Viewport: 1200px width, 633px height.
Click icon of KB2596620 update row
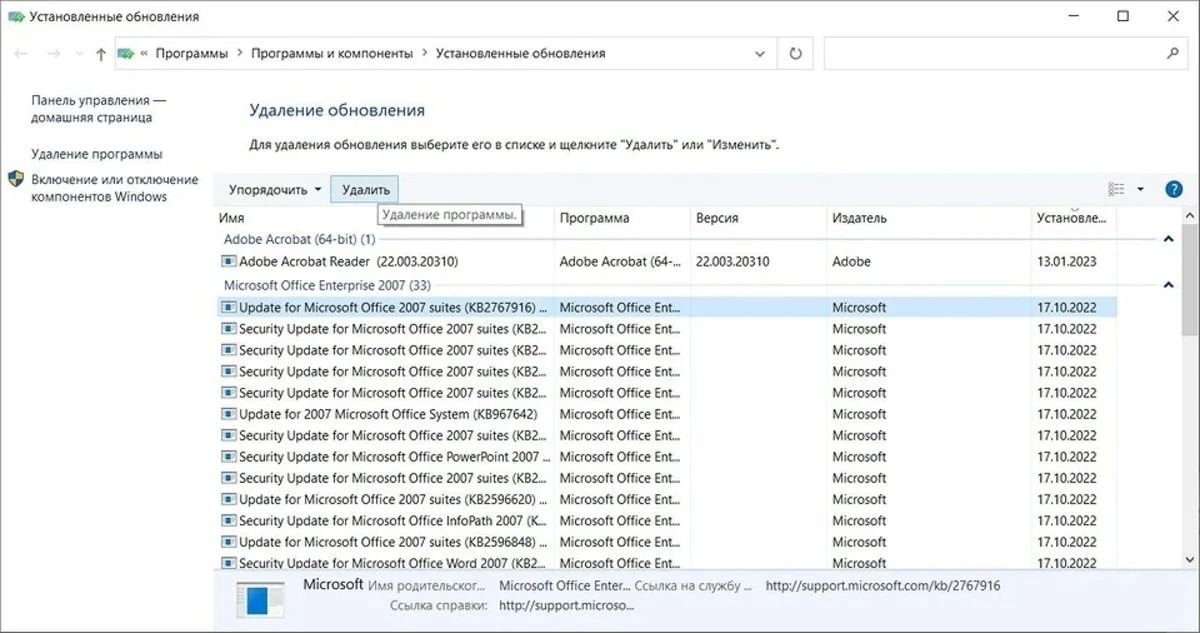228,499
